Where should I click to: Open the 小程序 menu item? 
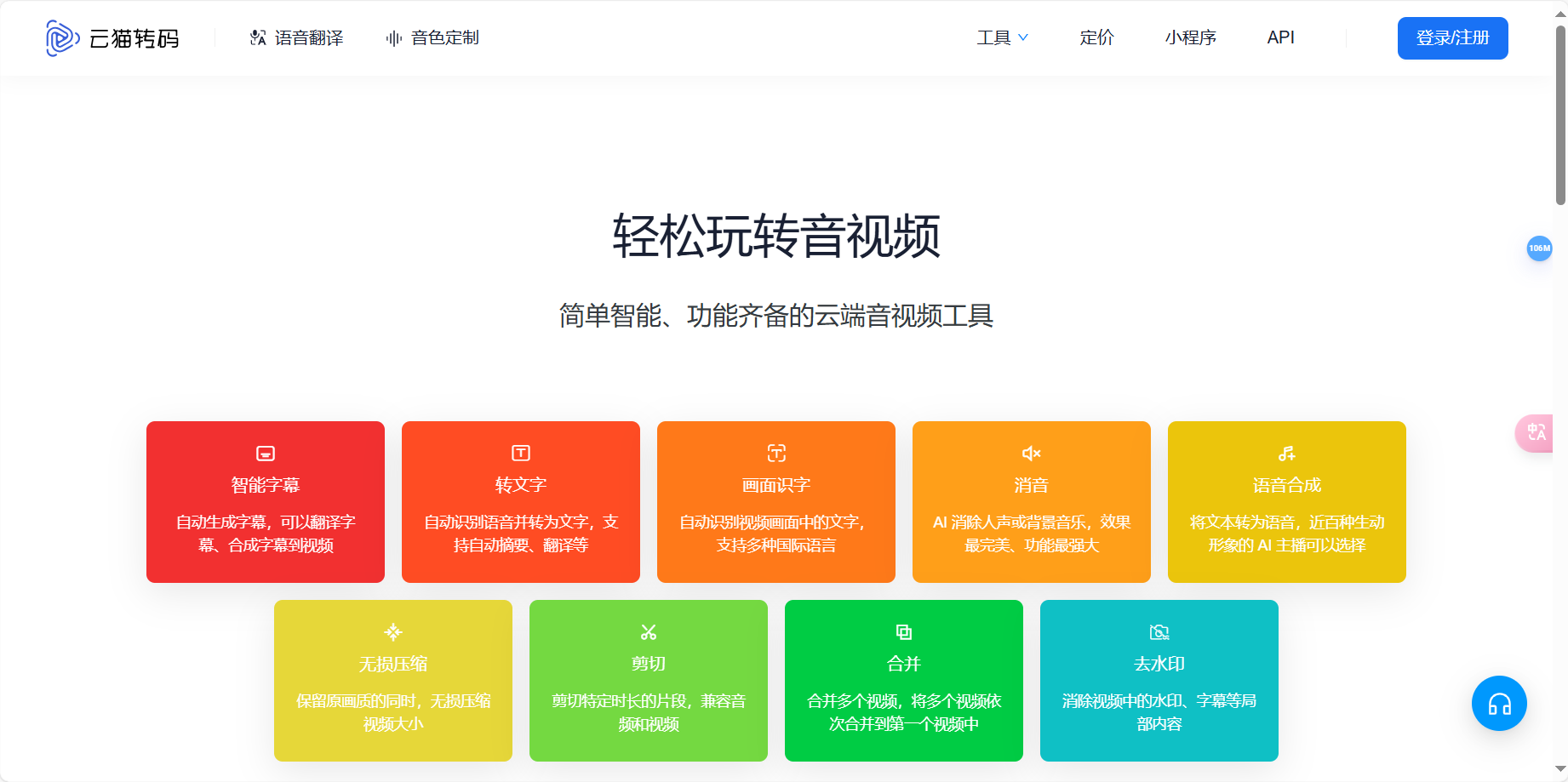(x=1190, y=37)
